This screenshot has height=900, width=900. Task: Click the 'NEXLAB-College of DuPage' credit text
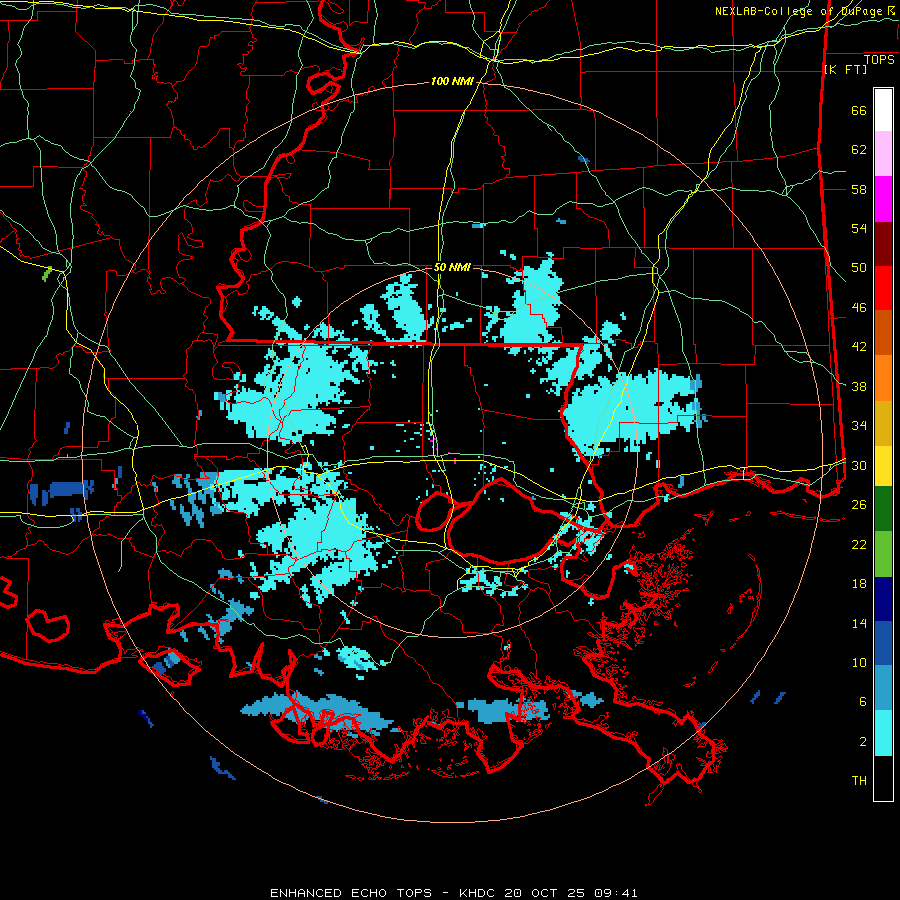tap(800, 11)
